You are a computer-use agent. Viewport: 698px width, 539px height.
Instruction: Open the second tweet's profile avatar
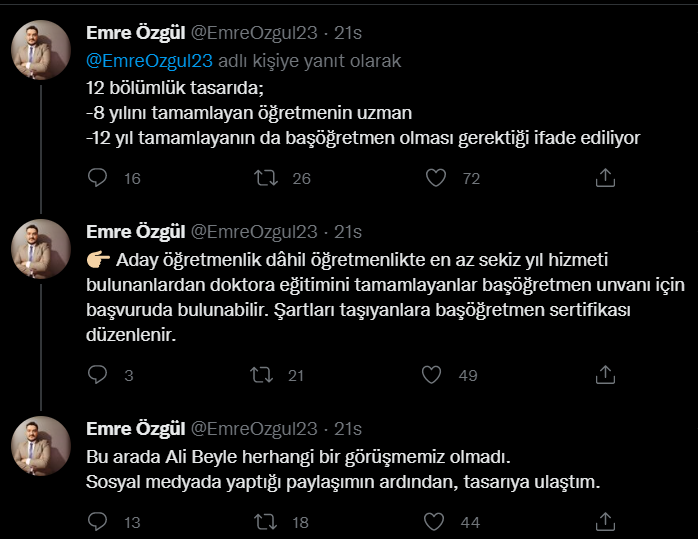click(41, 249)
